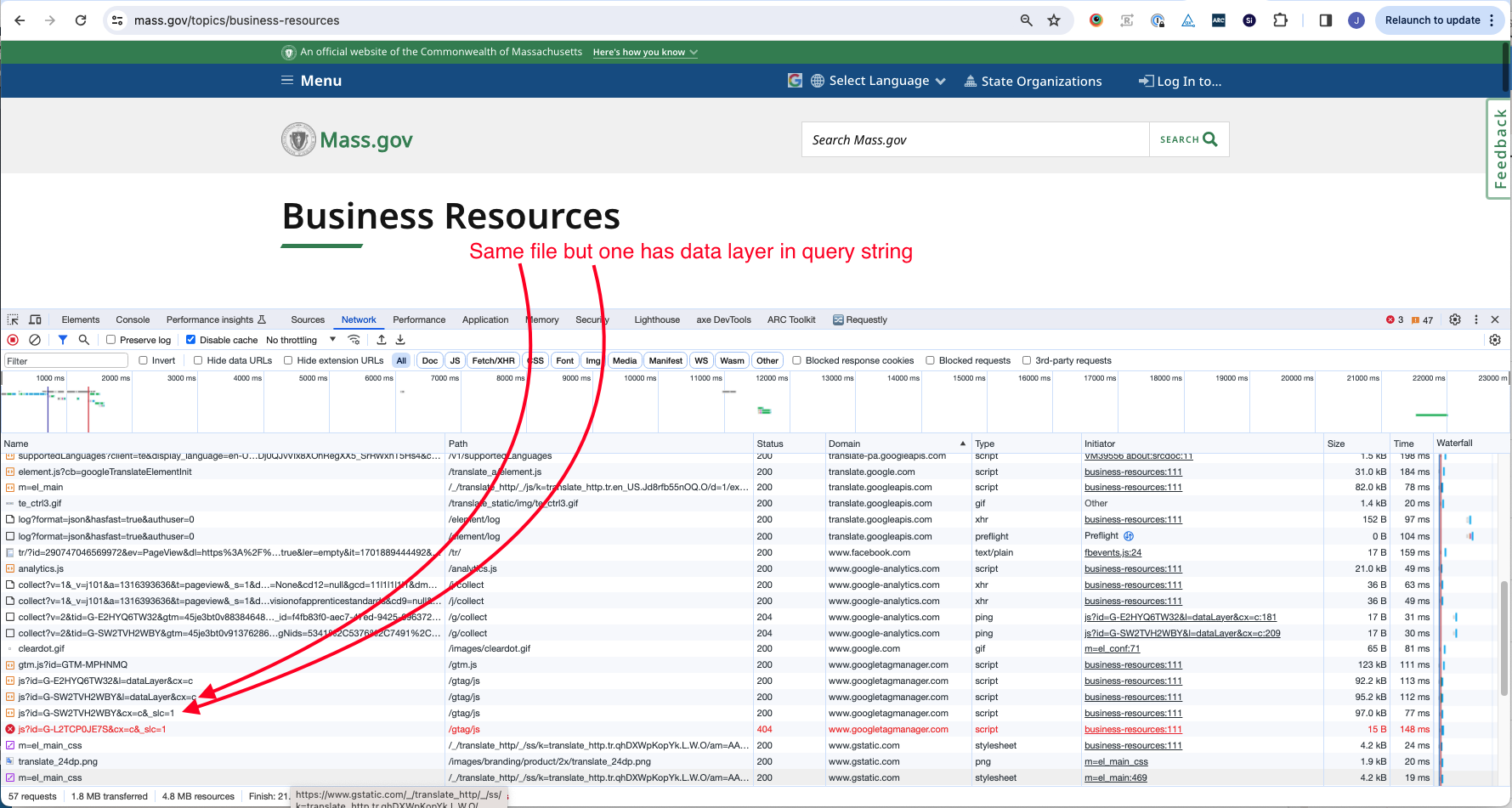The image size is (1512, 808).
Task: Export the HAR download icon
Action: (400, 340)
